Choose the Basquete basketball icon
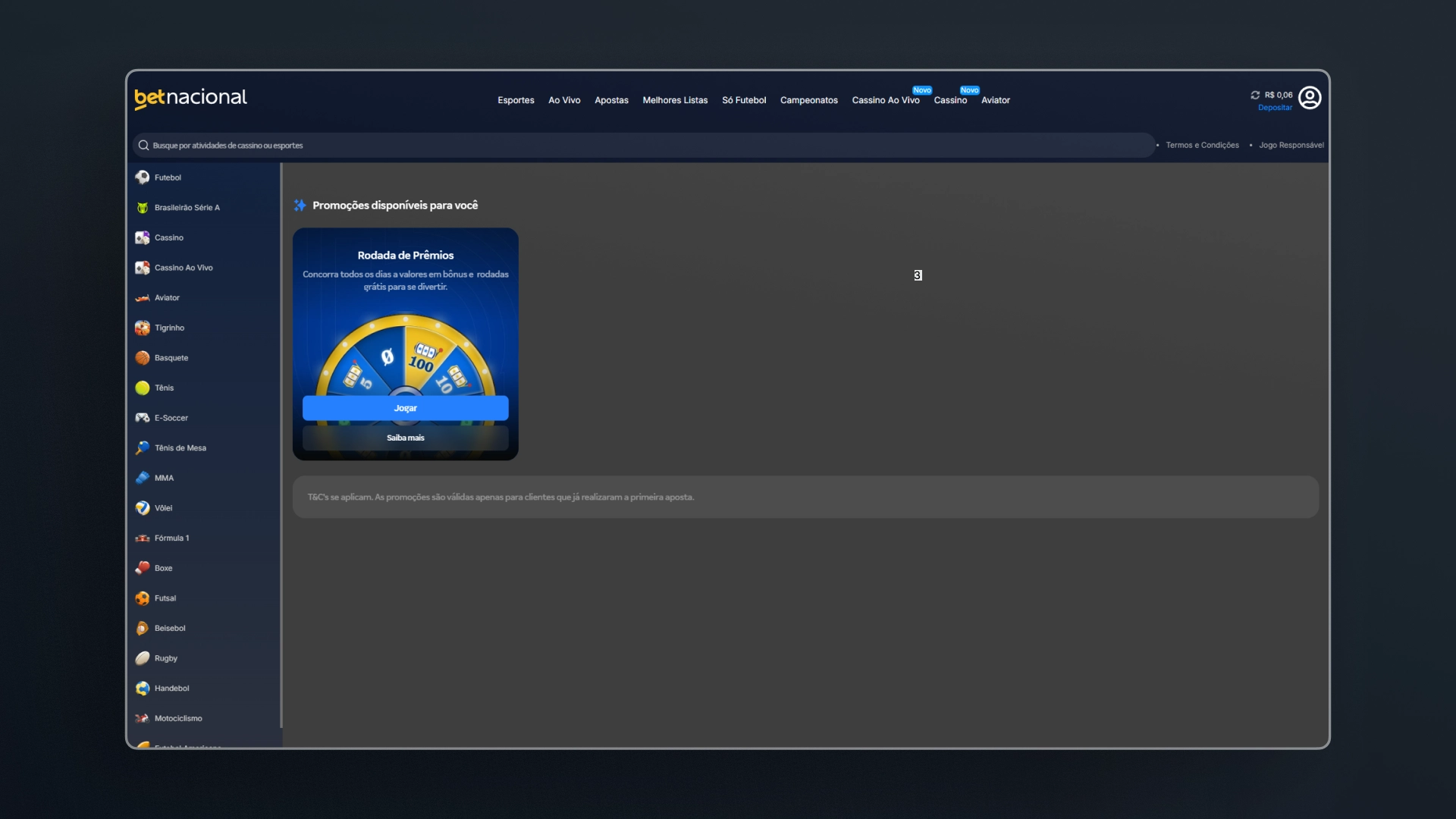The height and width of the screenshot is (819, 1456). coord(143,358)
